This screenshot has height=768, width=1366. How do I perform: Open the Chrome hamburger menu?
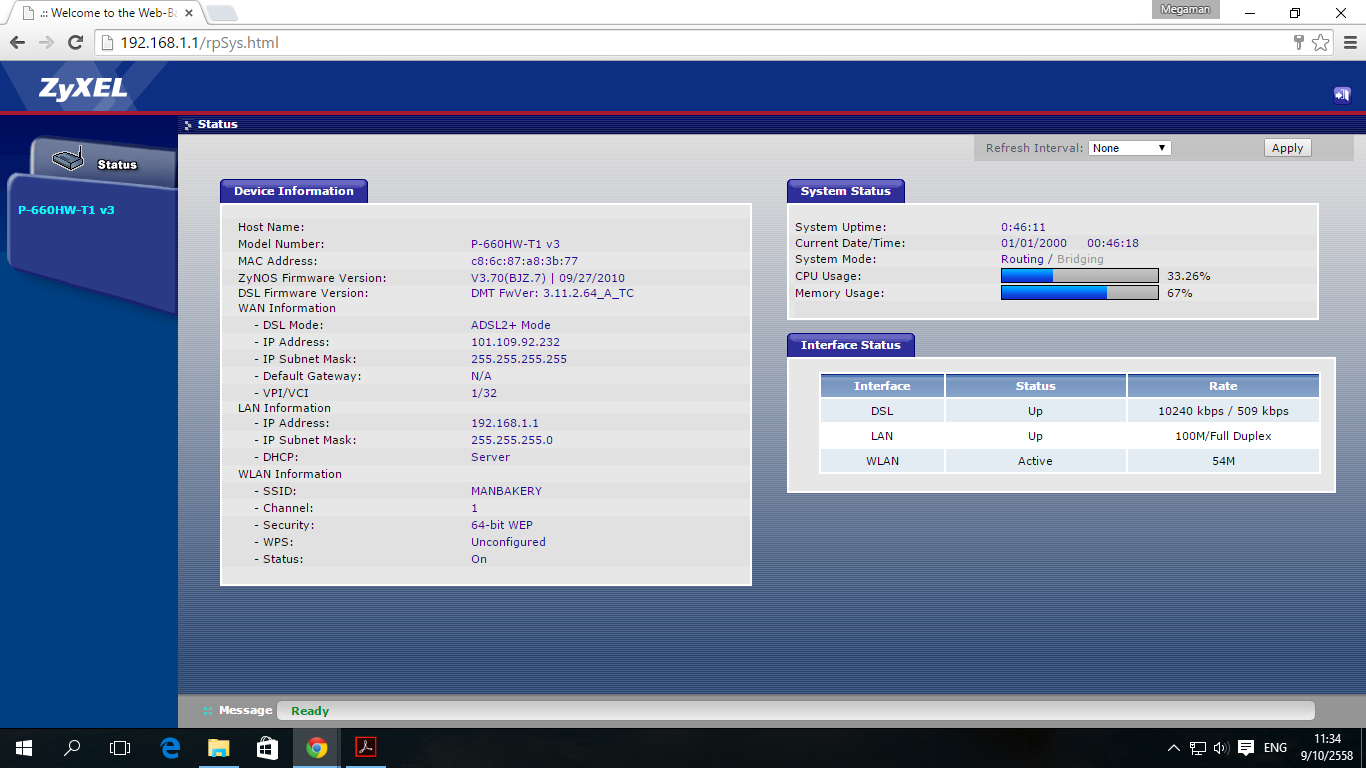[x=1348, y=42]
